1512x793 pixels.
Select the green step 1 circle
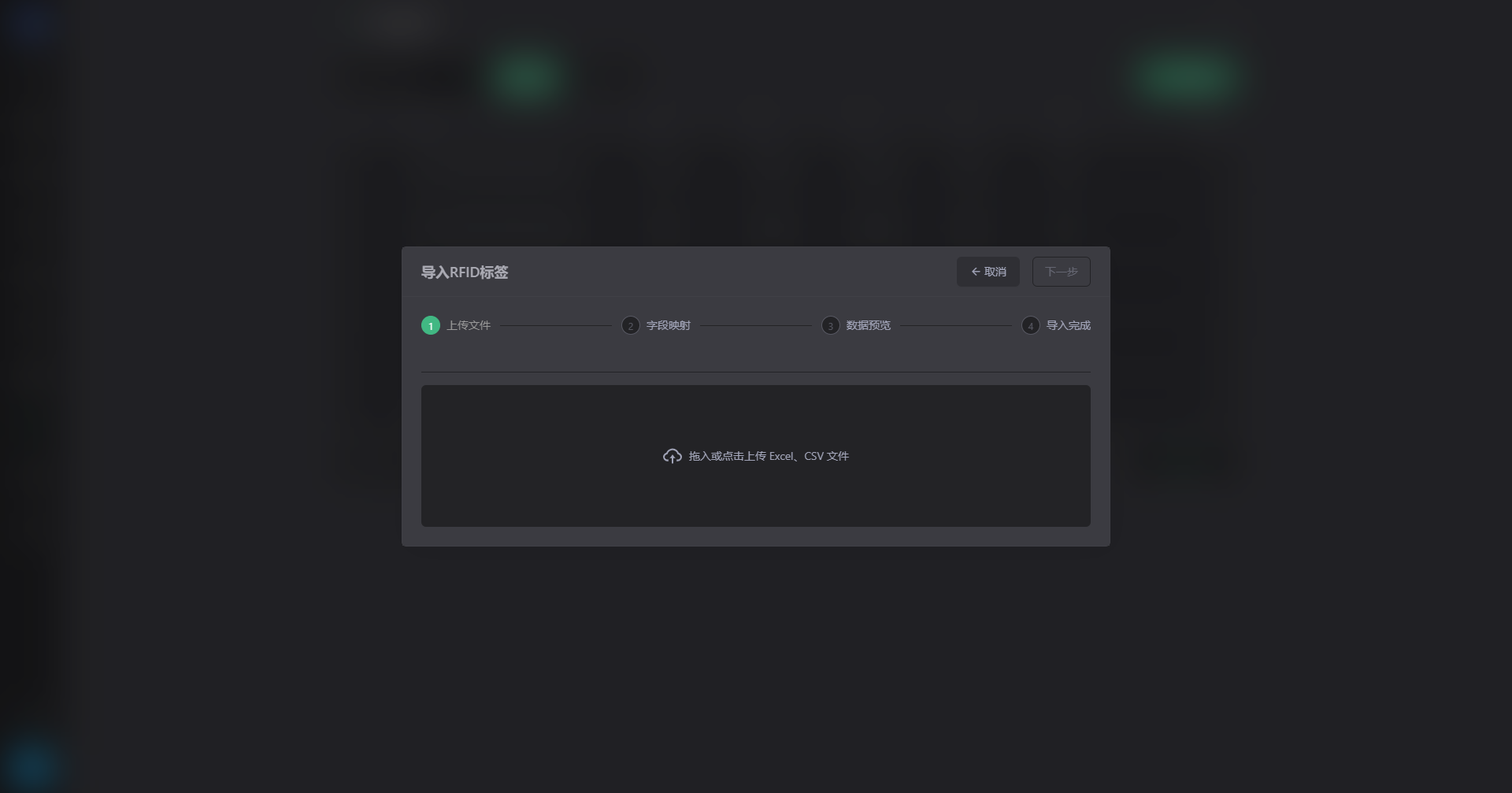pyautogui.click(x=431, y=325)
